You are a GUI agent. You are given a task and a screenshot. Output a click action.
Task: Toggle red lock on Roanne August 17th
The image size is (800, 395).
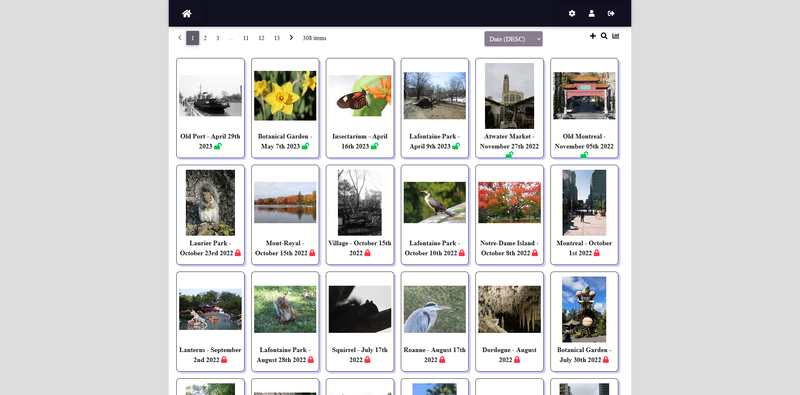pos(442,360)
